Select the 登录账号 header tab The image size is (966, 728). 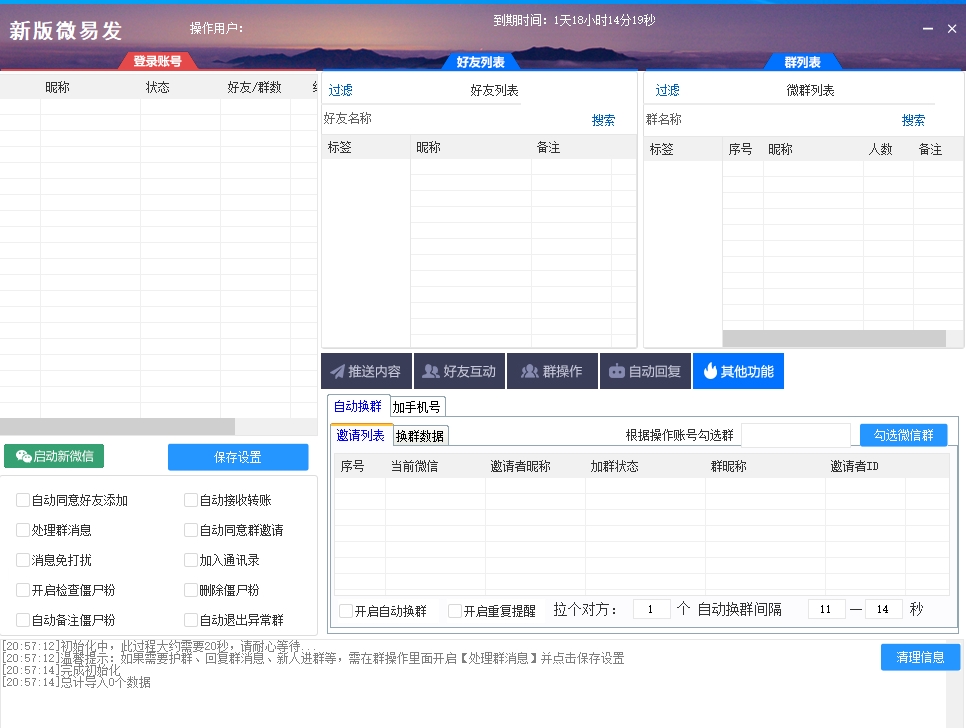coord(157,61)
